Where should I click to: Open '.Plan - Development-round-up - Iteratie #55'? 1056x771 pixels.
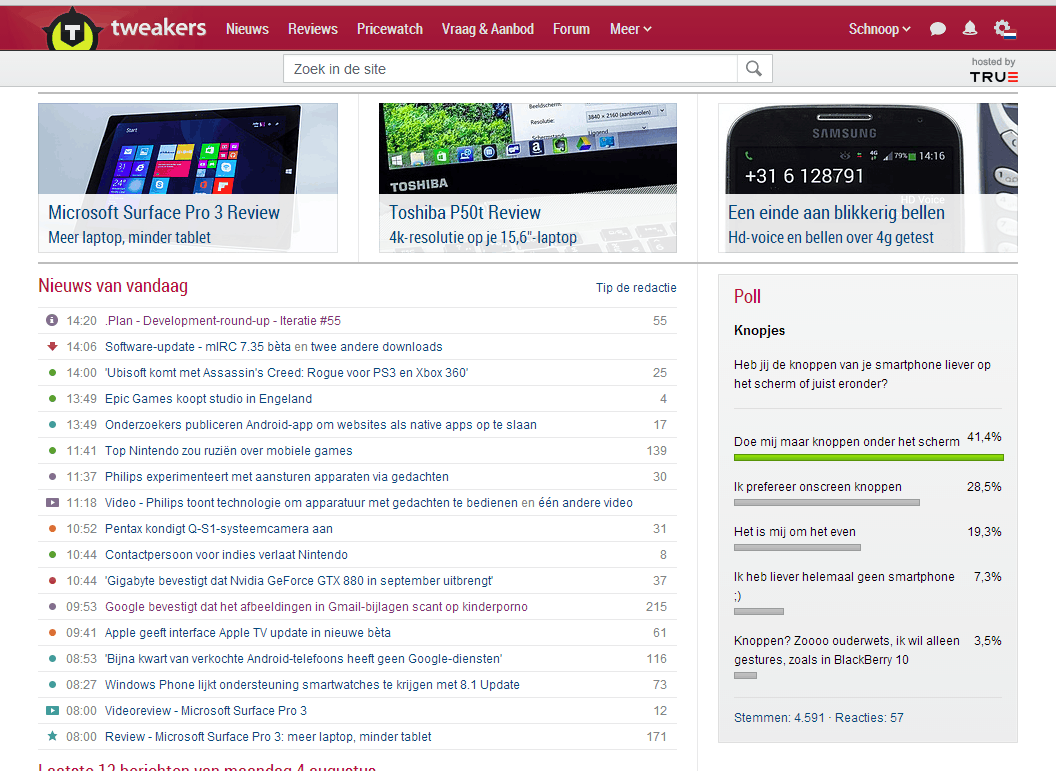[x=223, y=321]
